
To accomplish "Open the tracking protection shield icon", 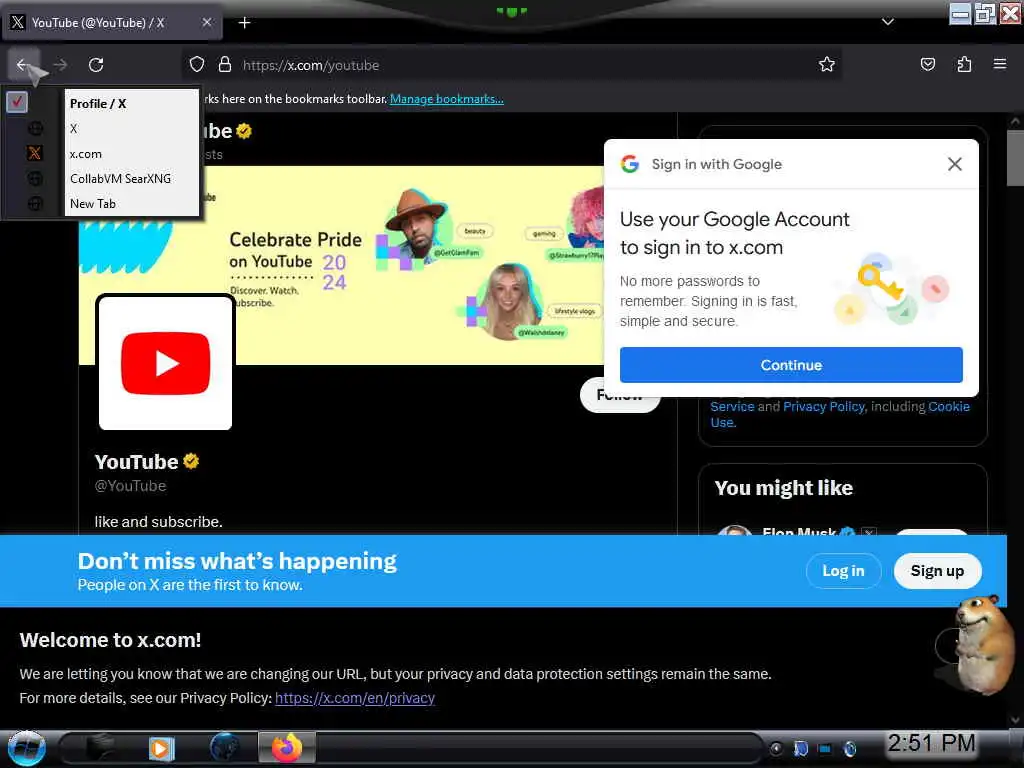I will (197, 65).
